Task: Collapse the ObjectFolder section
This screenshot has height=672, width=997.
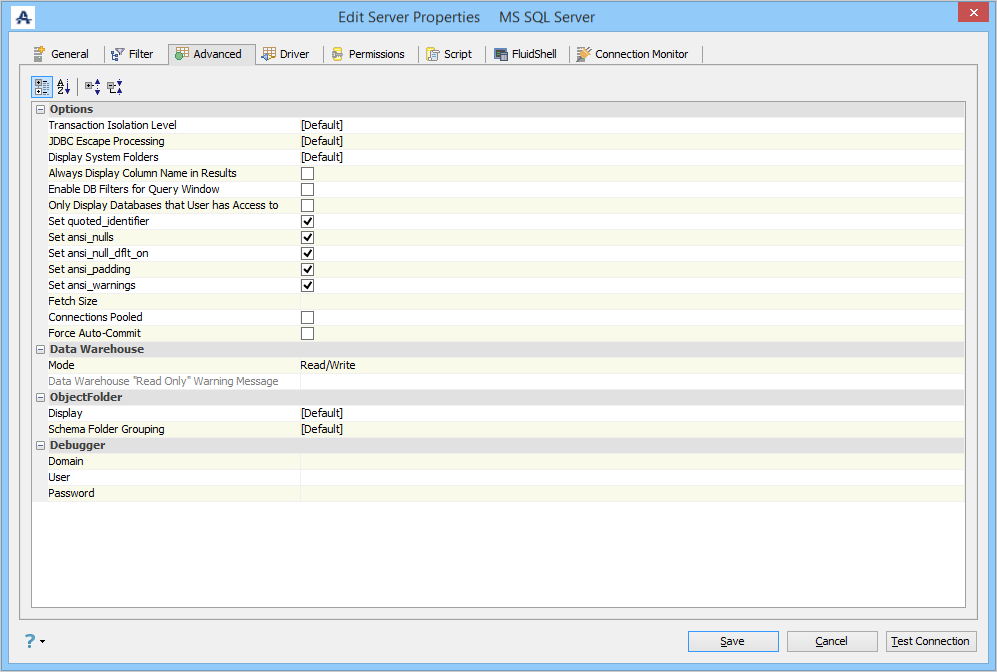Action: (x=41, y=397)
